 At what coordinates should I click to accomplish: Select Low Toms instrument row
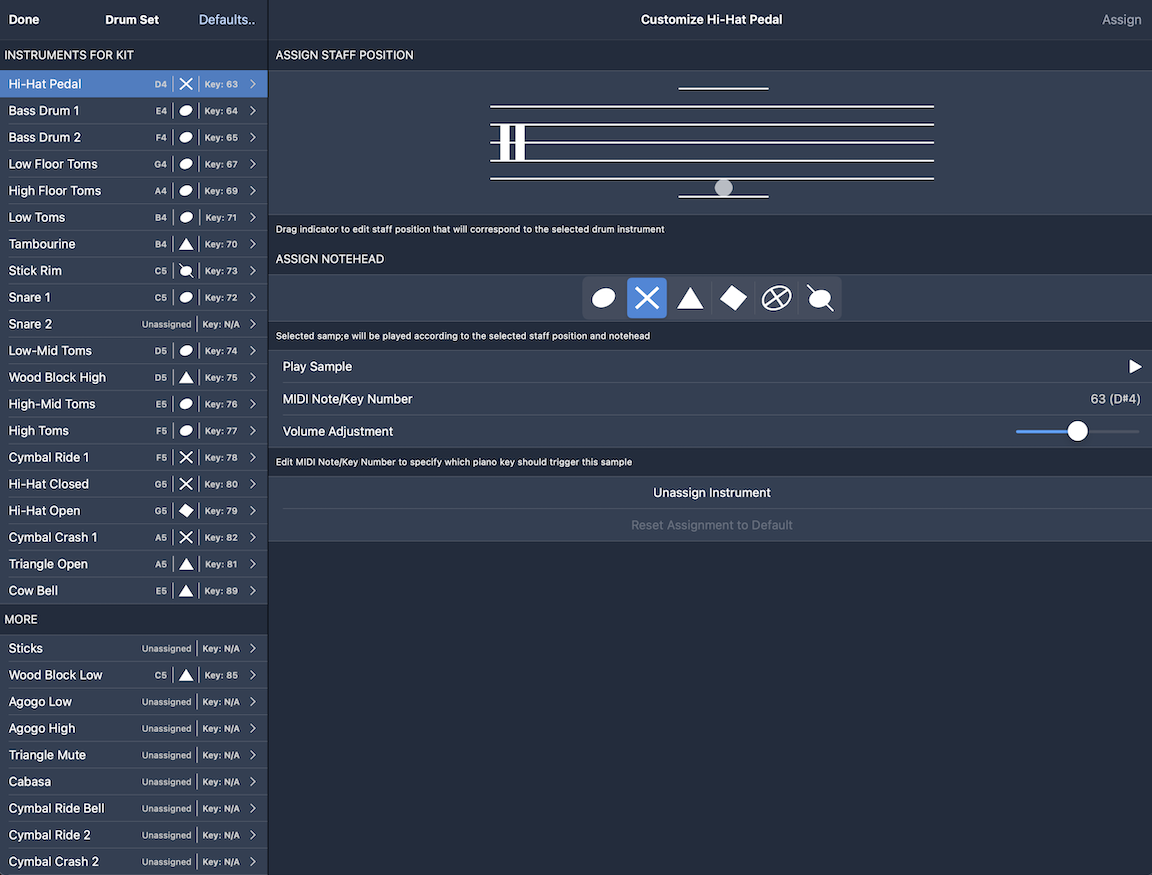[x=134, y=217]
